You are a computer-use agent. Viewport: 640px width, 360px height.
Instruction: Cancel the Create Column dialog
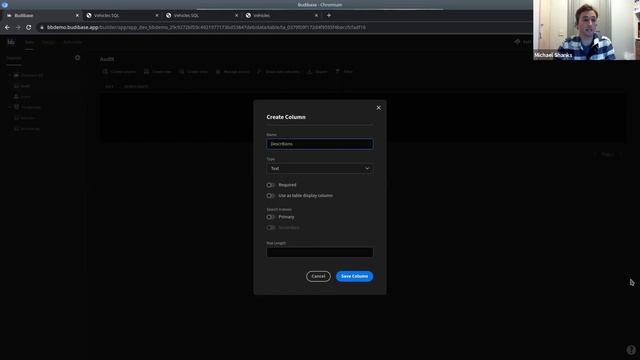[x=318, y=276]
